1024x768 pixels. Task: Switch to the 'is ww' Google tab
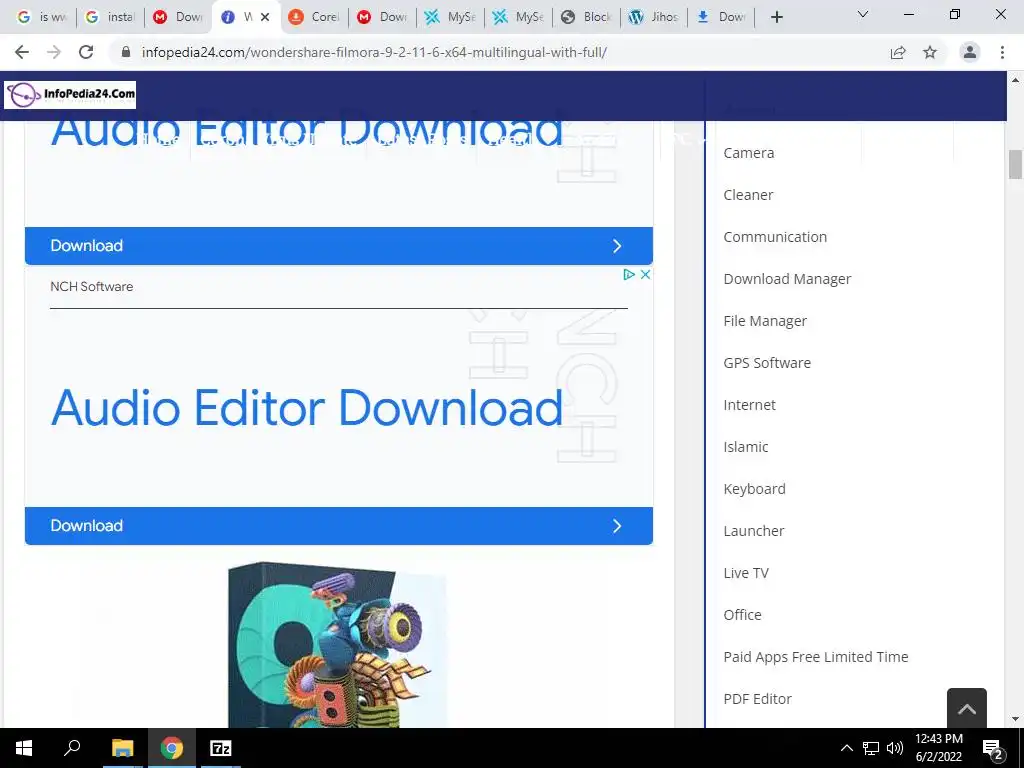tap(41, 18)
